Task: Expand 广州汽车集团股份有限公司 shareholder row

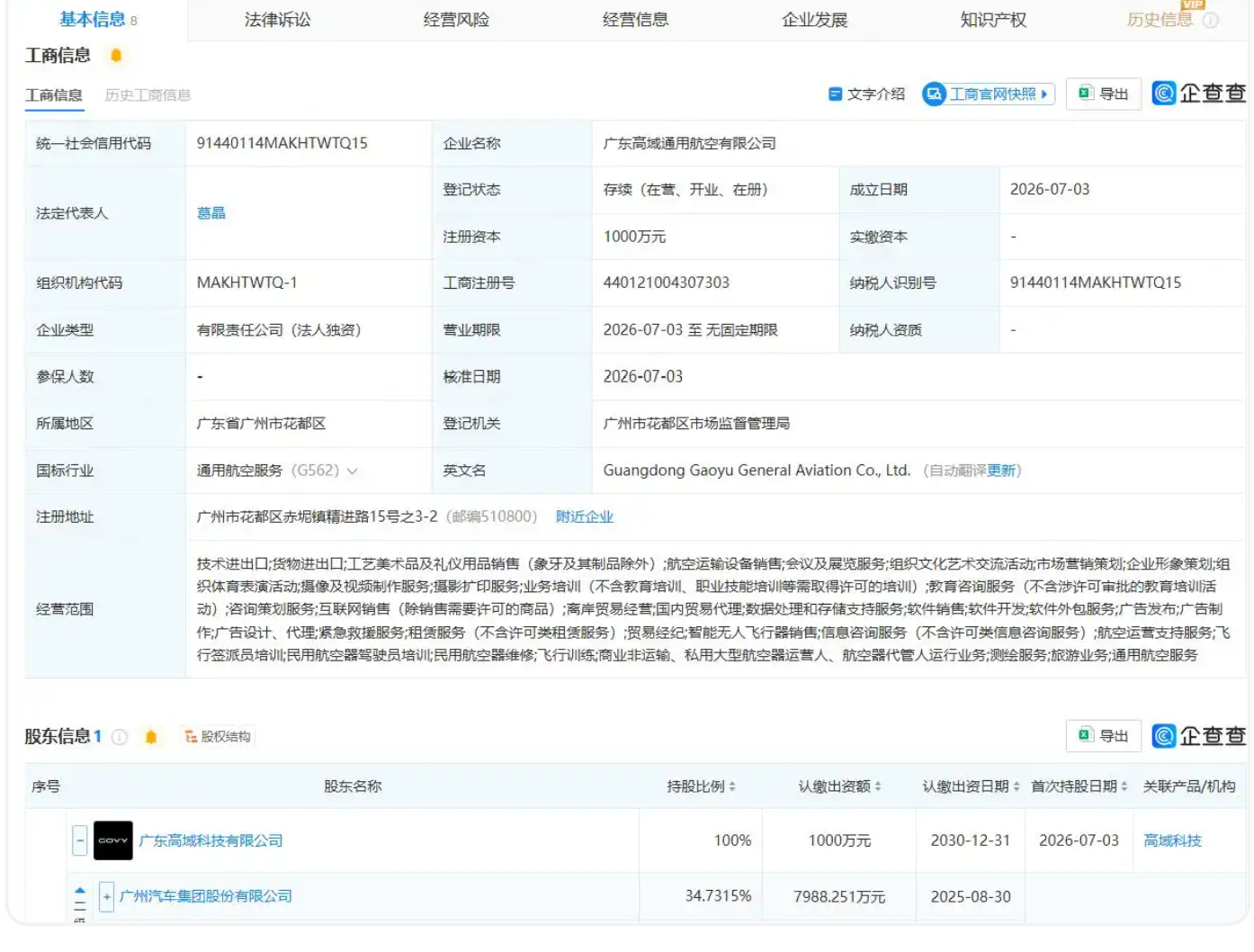Action: click(106, 896)
